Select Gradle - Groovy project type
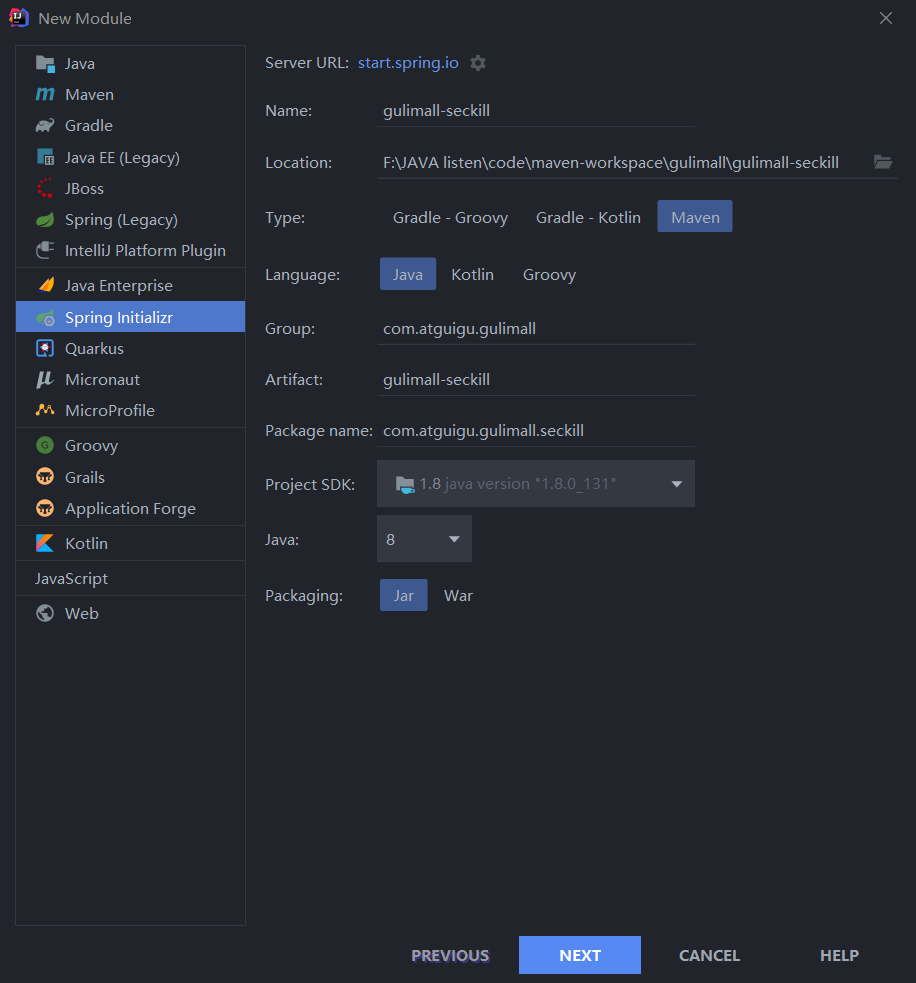The image size is (916, 983). coord(450,217)
